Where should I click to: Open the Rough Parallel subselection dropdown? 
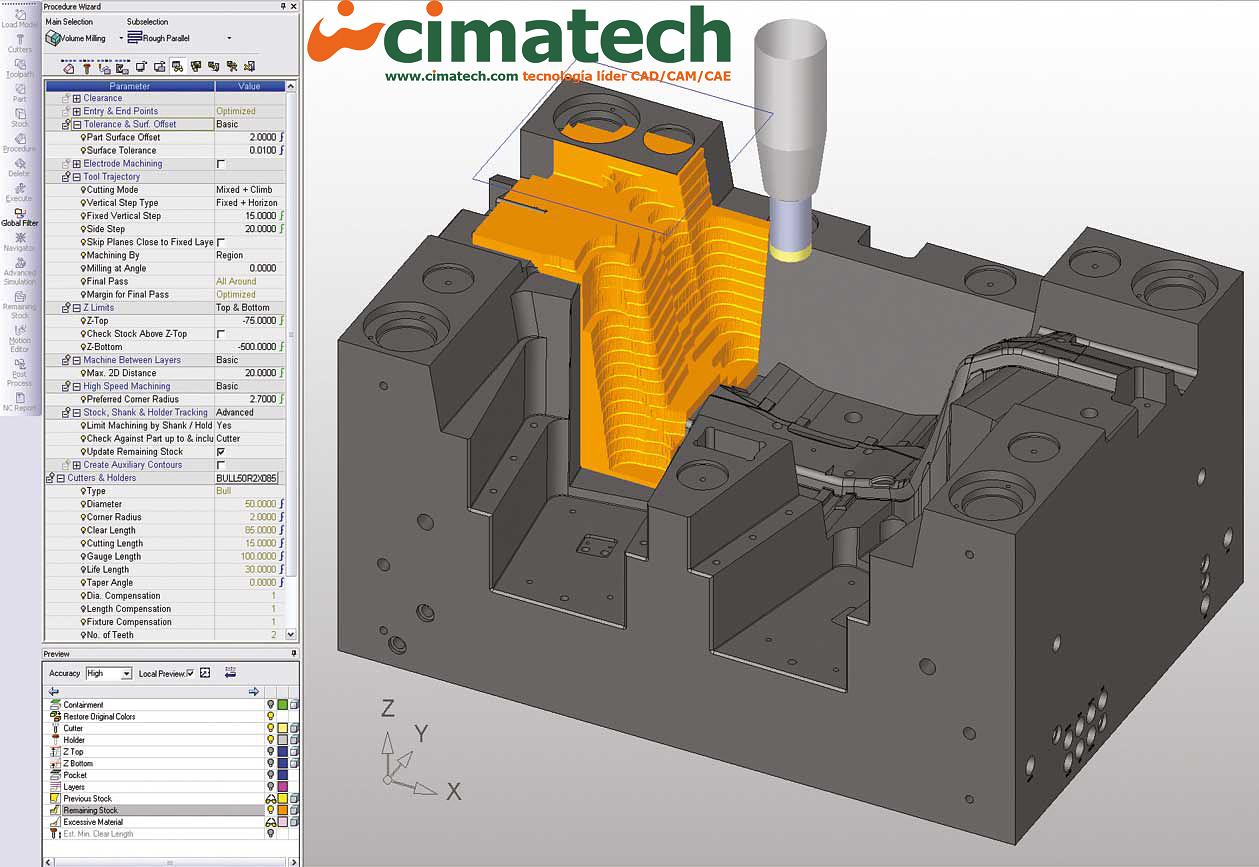(x=229, y=38)
